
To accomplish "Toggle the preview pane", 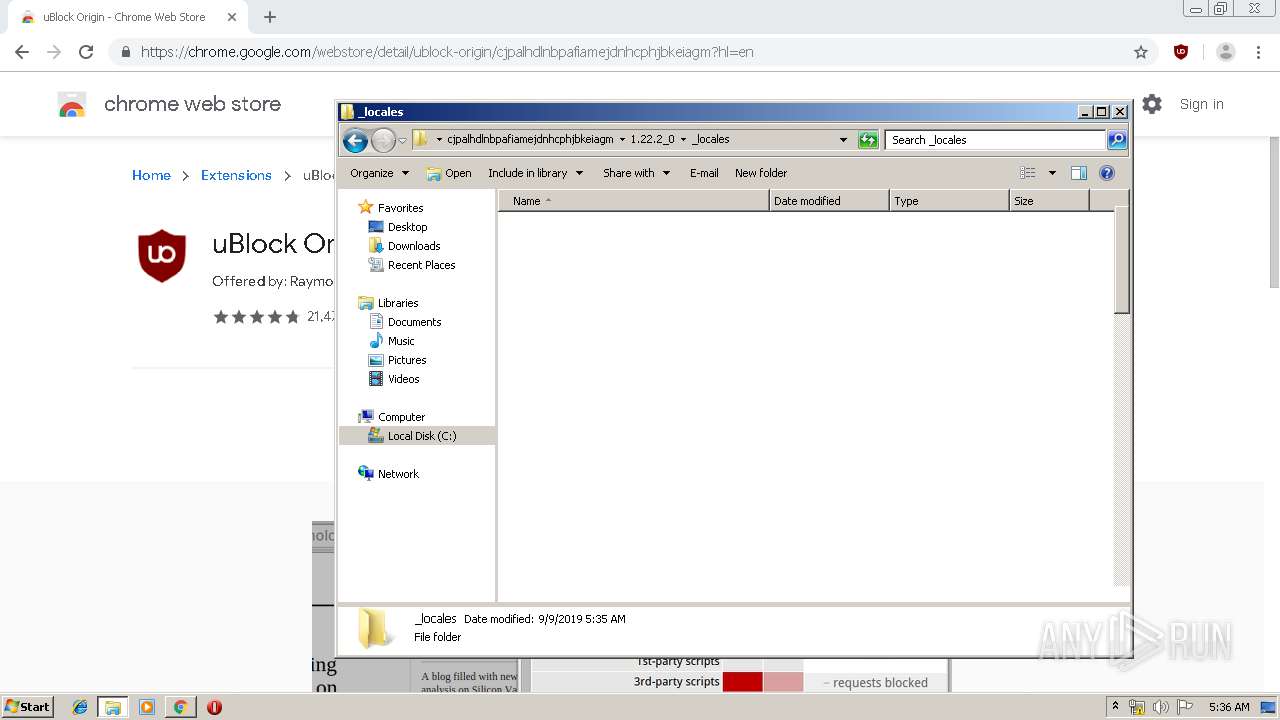I will [x=1078, y=173].
